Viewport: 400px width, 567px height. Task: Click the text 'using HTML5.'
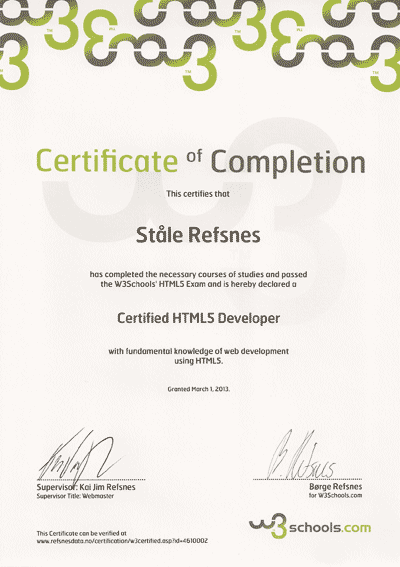pos(199,361)
